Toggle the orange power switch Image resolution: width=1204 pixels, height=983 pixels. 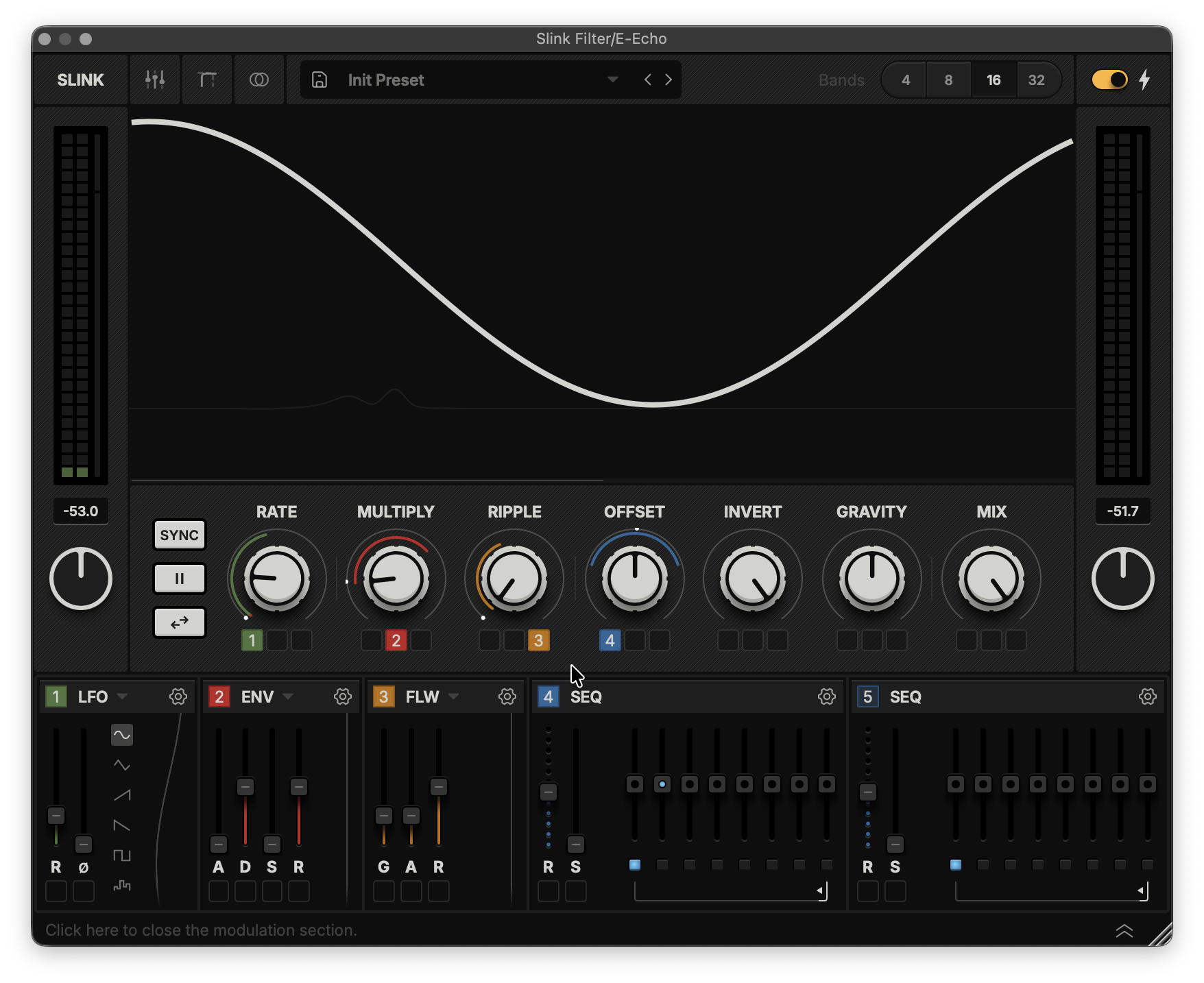[1109, 80]
